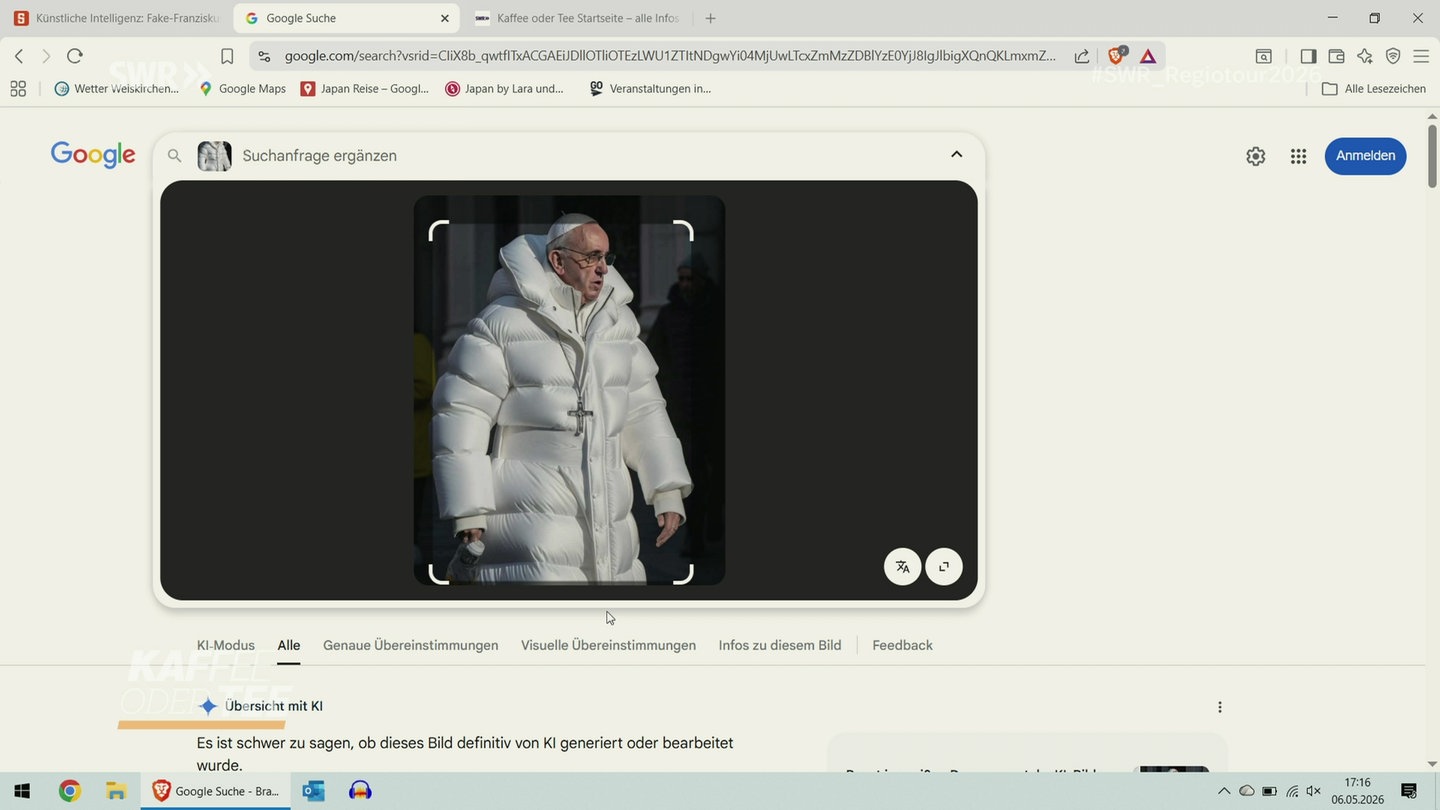Open the Wi-Fi network tray icon
Screen dimensions: 1440x810
point(1292,791)
